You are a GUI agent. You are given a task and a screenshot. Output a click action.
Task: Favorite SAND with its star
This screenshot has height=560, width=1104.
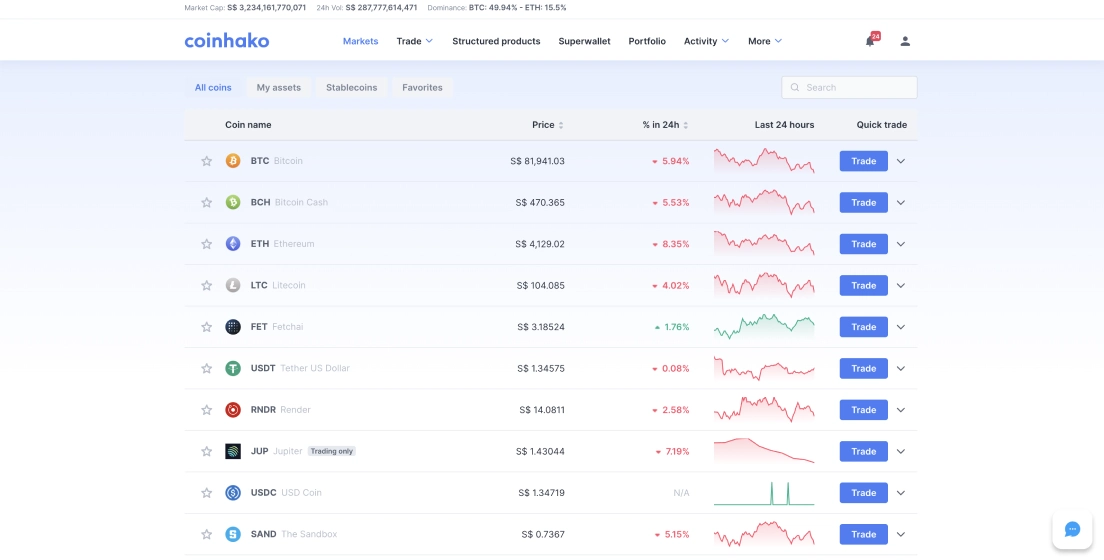point(206,535)
